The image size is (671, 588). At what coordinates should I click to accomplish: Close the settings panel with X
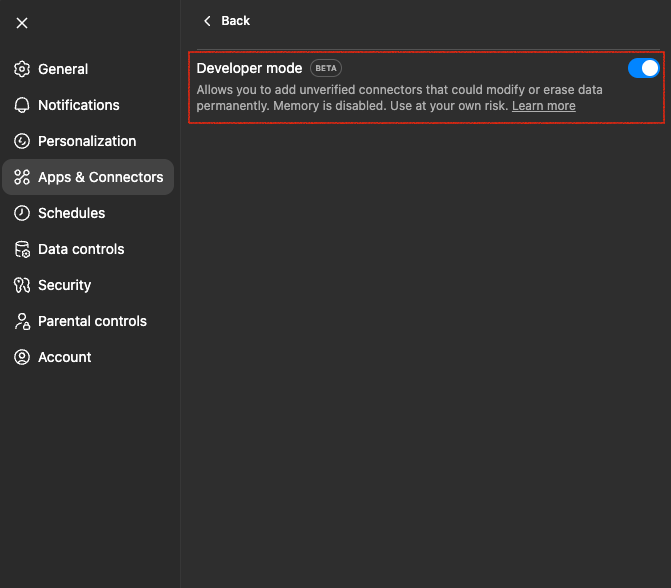tap(22, 23)
